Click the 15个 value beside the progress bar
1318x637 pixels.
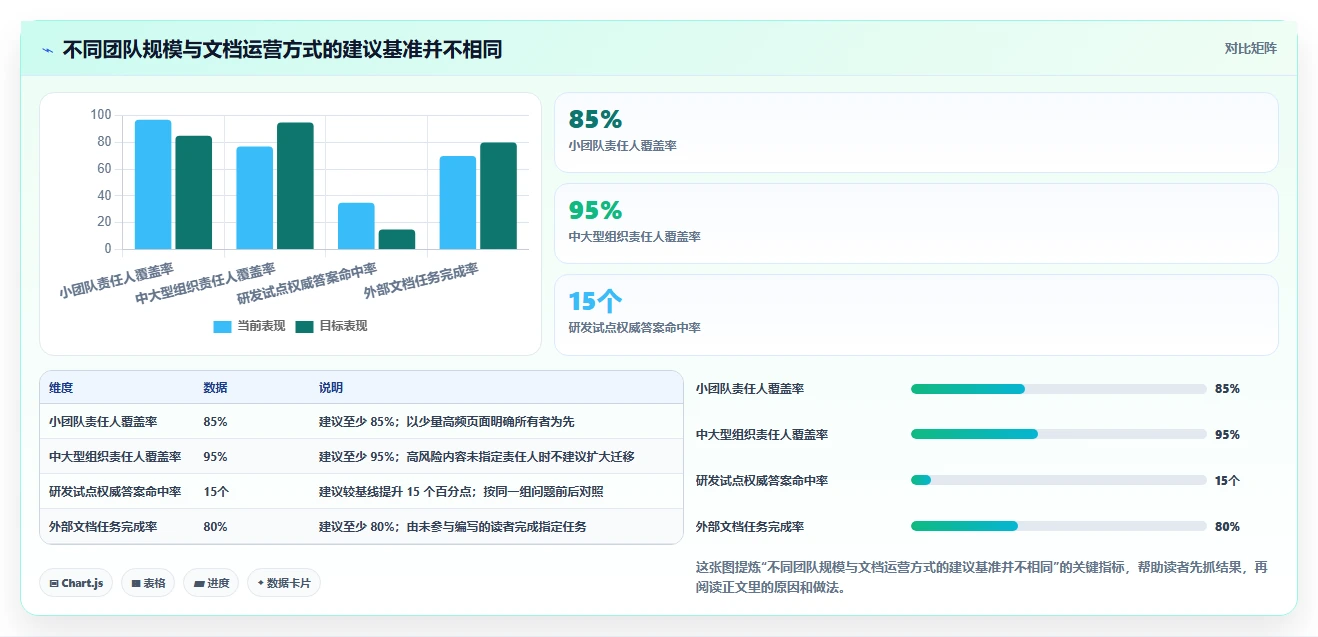point(1227,481)
